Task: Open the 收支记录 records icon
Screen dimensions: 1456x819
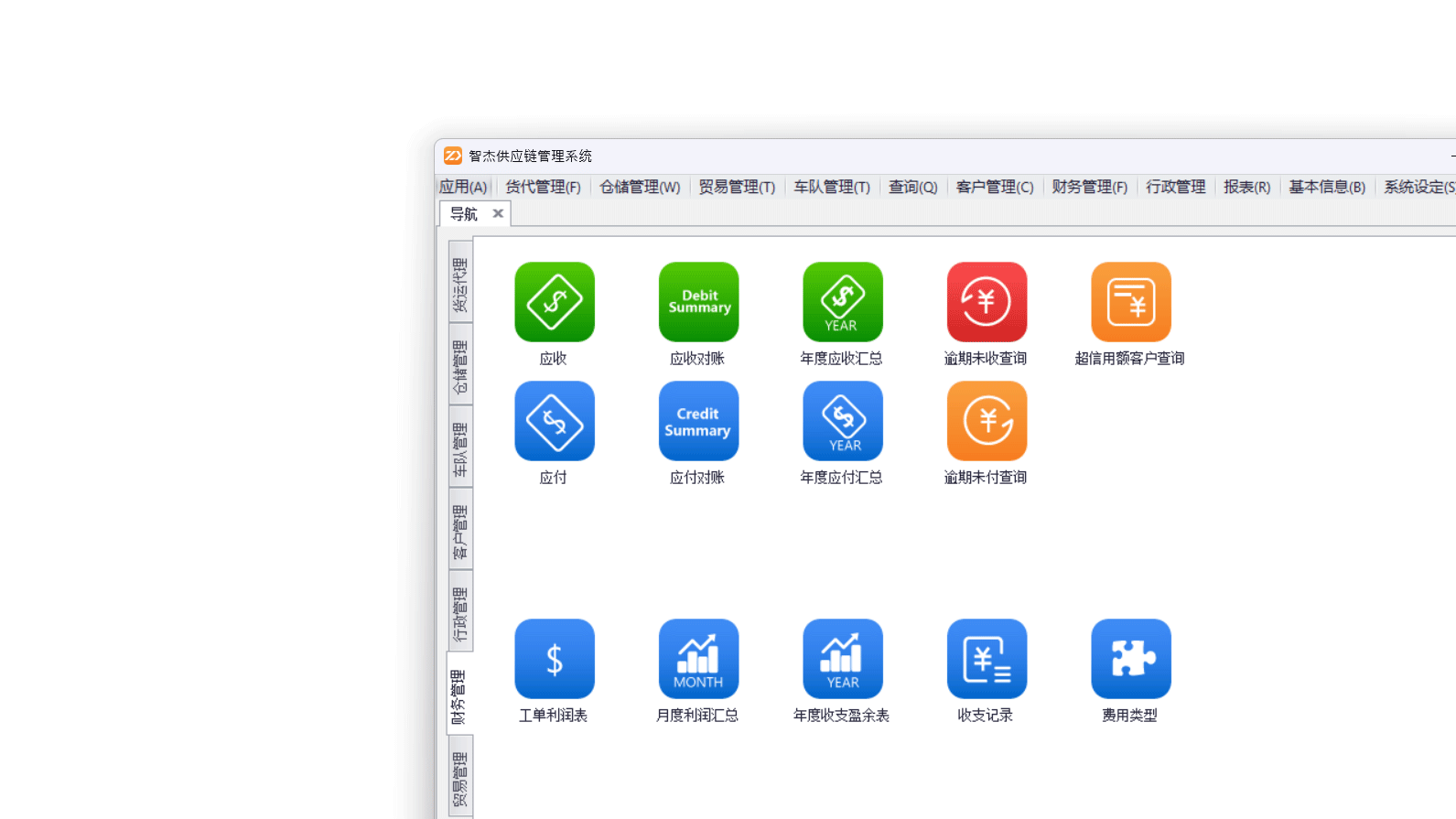Action: [x=987, y=659]
